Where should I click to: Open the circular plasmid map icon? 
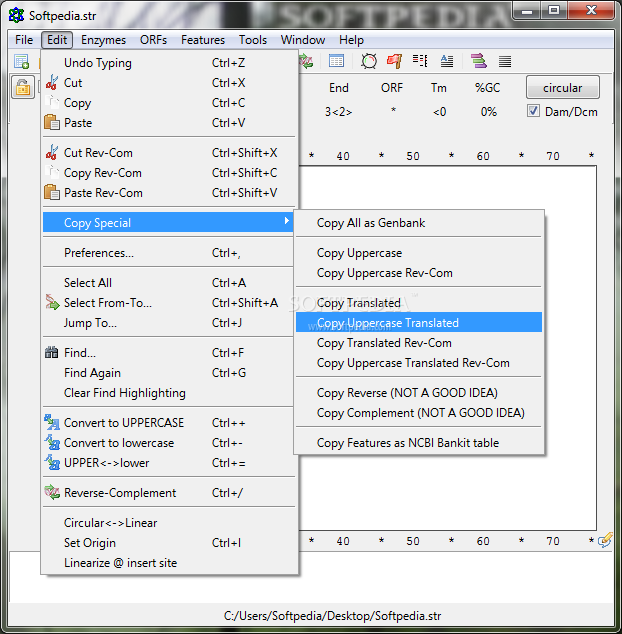pyautogui.click(x=369, y=61)
